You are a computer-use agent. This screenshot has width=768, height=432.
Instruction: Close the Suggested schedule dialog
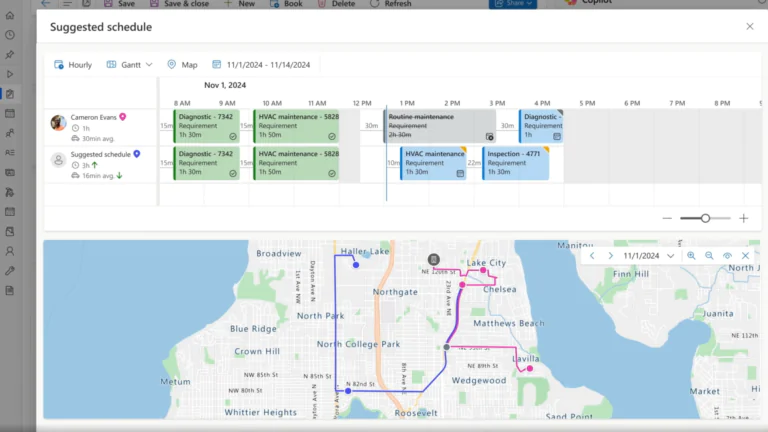[x=750, y=27]
